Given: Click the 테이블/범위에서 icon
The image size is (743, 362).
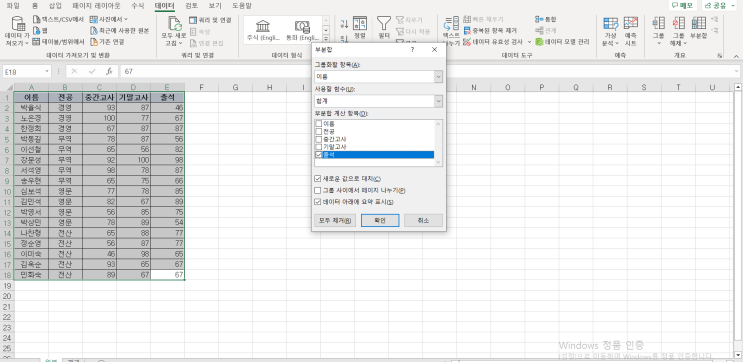Looking at the screenshot, I should [37, 42].
